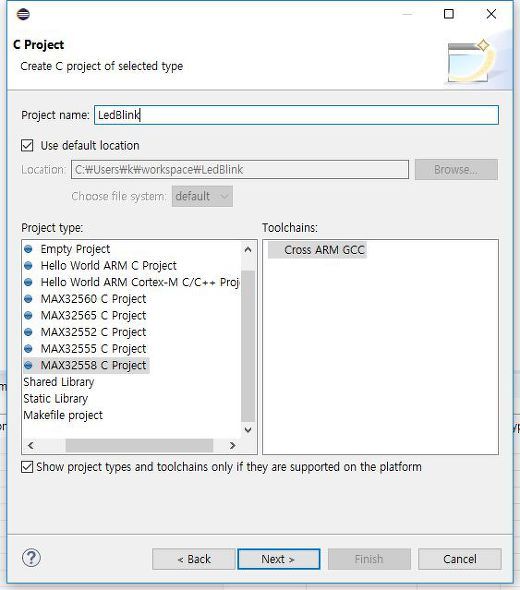Toggle the Use default location checkbox
Image resolution: width=520 pixels, height=590 pixels.
27,146
